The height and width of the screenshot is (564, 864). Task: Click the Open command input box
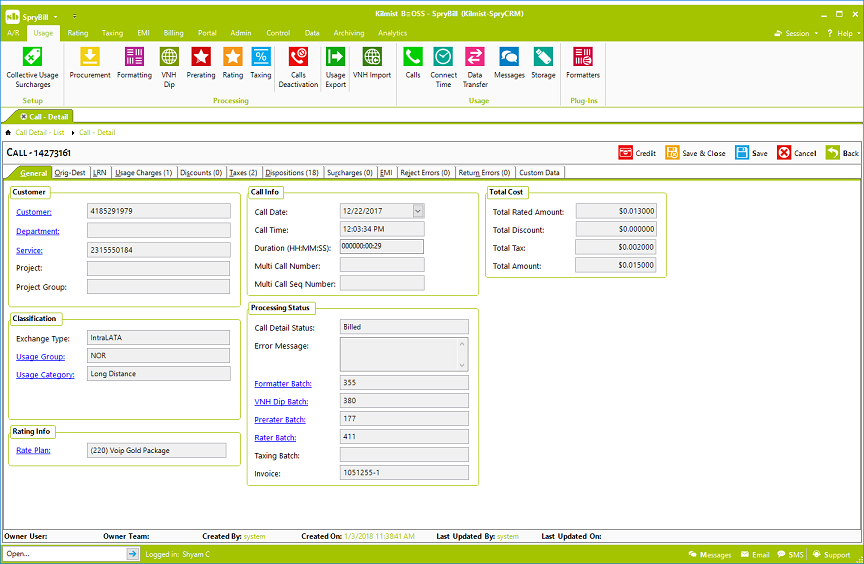[65, 554]
